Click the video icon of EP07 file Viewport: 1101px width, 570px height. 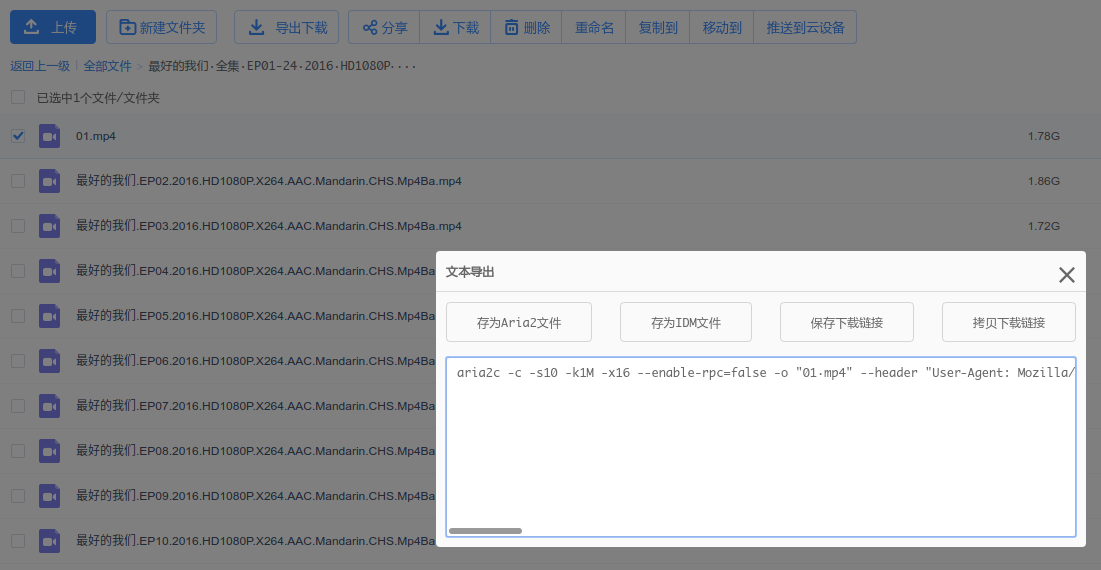coord(49,406)
